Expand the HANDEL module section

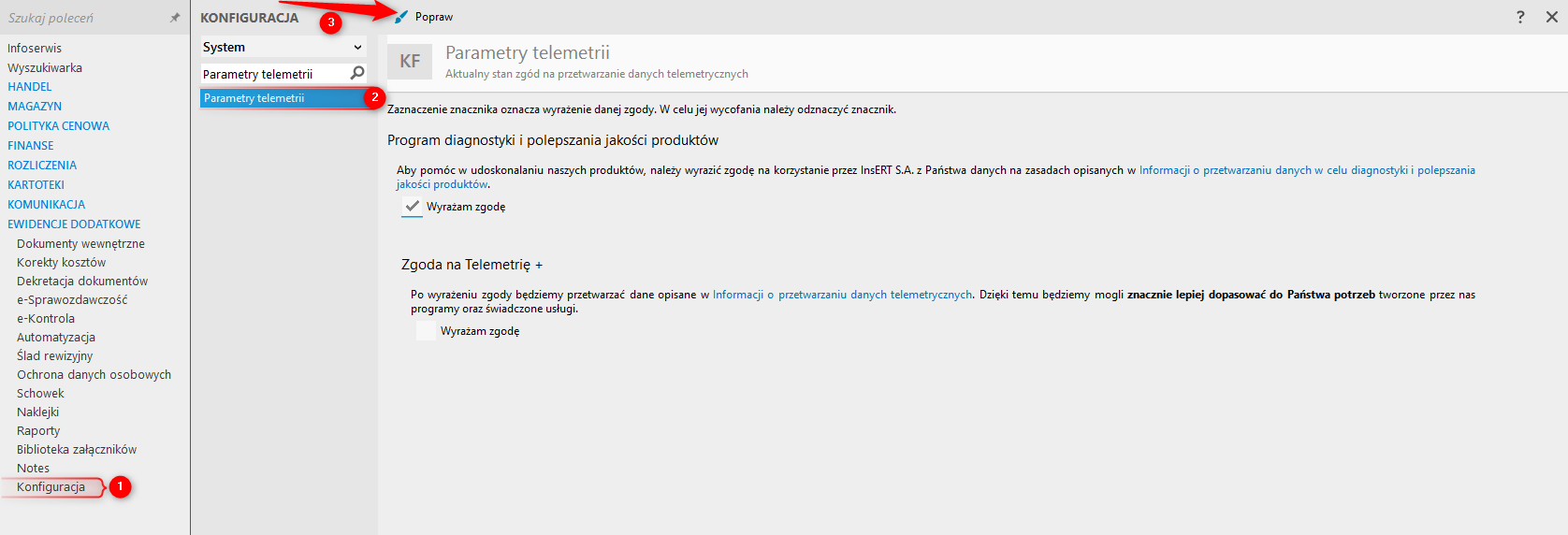coord(30,87)
